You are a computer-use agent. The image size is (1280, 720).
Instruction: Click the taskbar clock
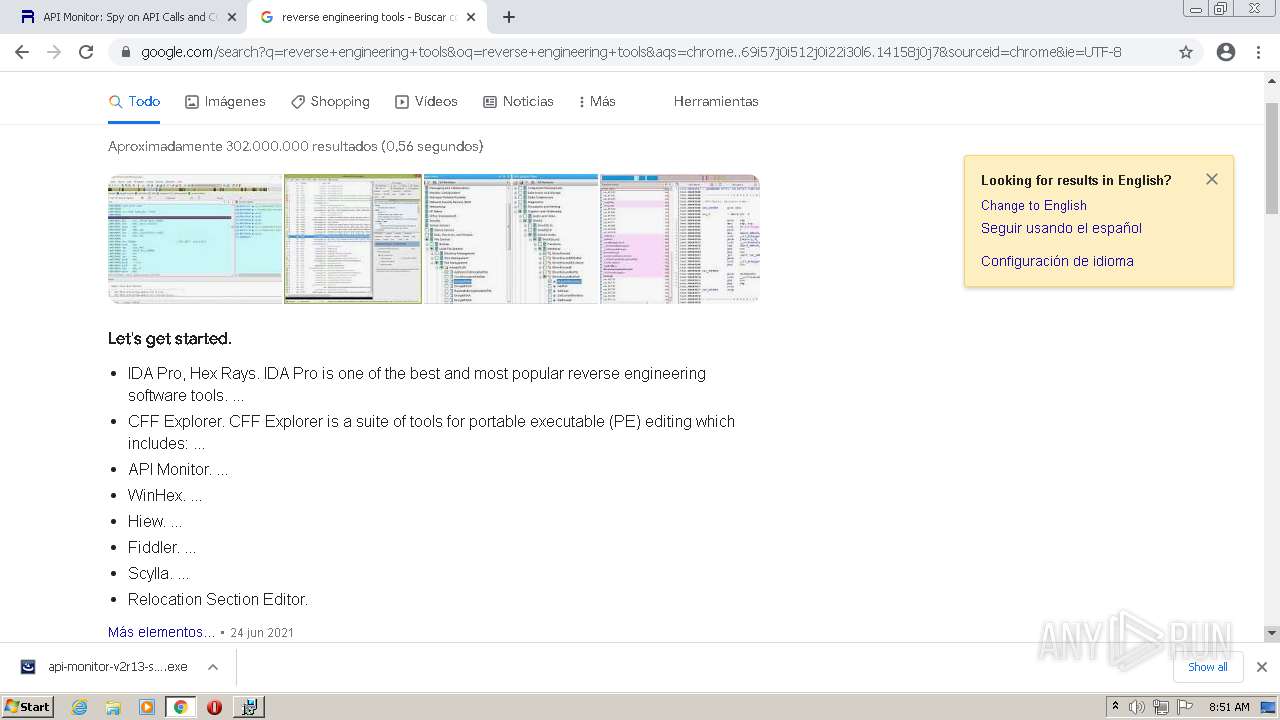click(1229, 707)
